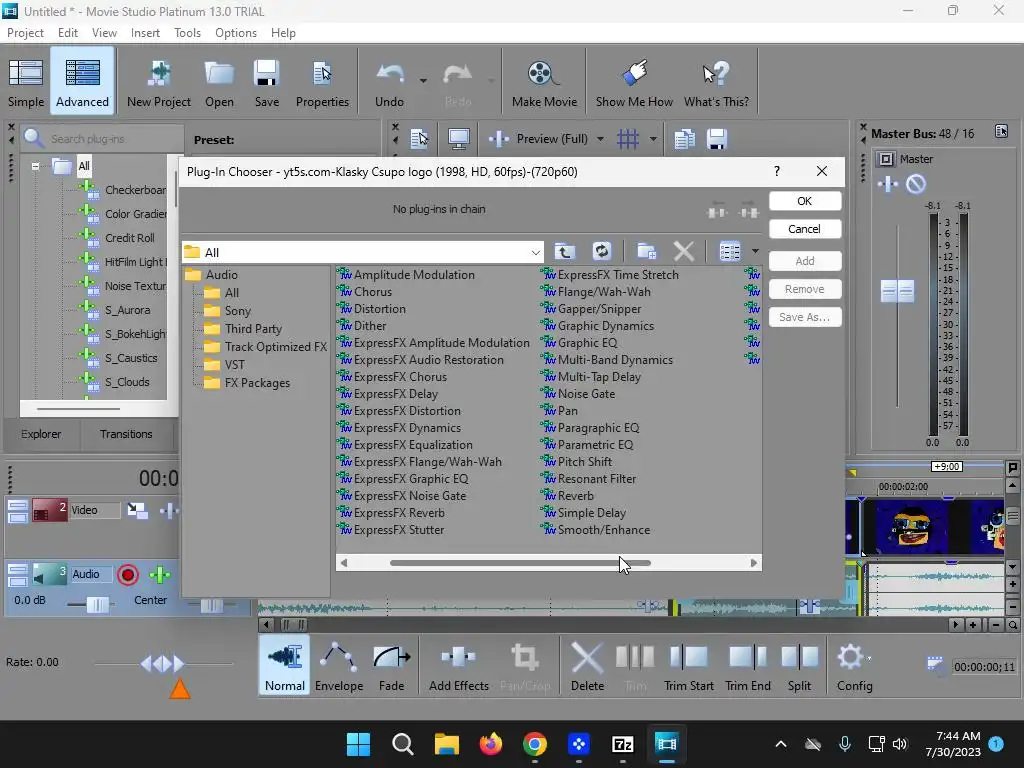Confirm with OK in Plug-In Chooser
1024x768 pixels.
coord(805,201)
